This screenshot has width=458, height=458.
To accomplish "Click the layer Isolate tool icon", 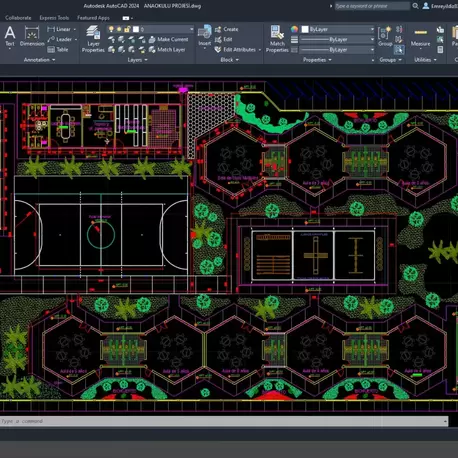I will tap(121, 40).
